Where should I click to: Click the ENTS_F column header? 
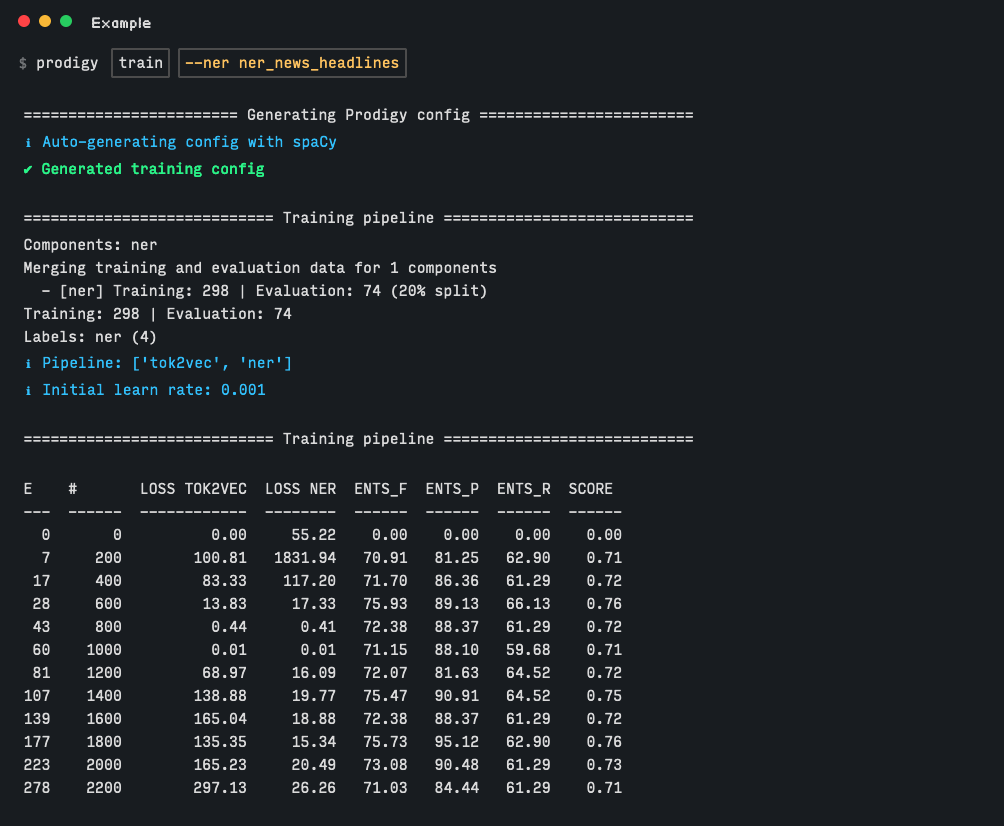(x=380, y=489)
